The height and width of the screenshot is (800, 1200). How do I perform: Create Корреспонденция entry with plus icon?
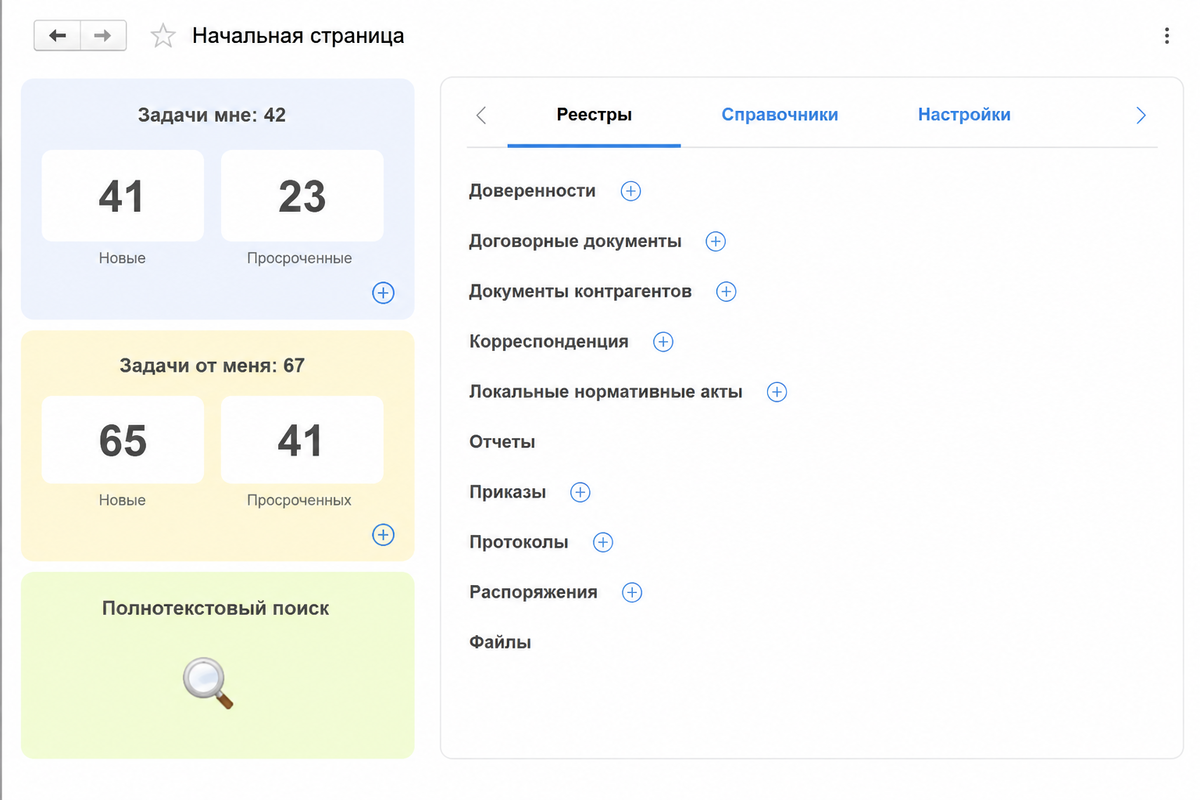[x=663, y=342]
